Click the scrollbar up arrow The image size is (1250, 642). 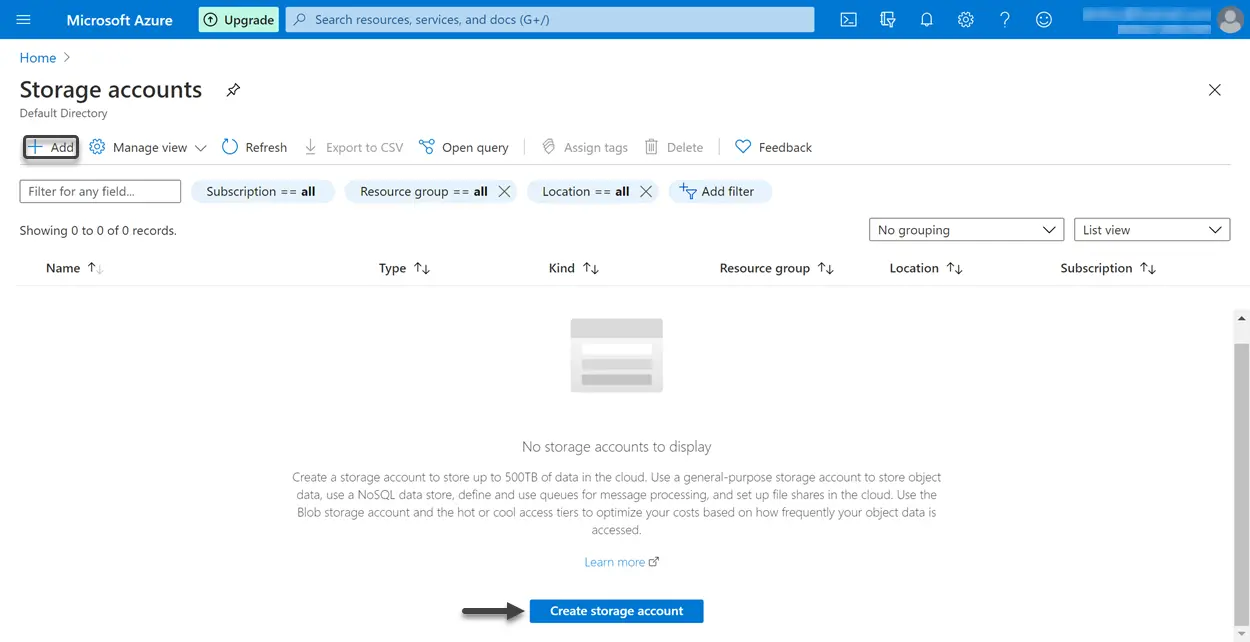pos(1242,318)
